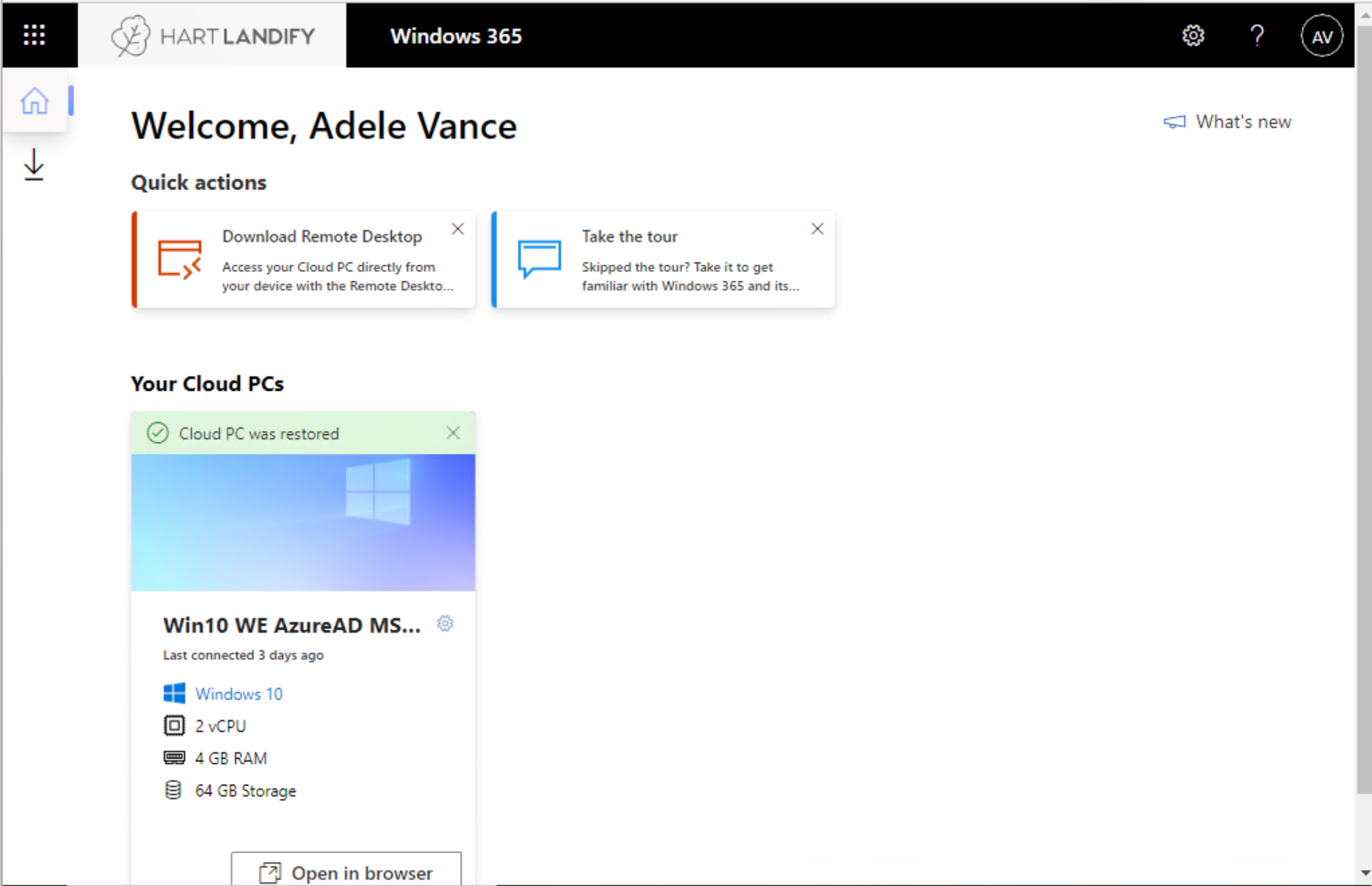
Task: Click the Windows 10 link
Action: pyautogui.click(x=239, y=694)
